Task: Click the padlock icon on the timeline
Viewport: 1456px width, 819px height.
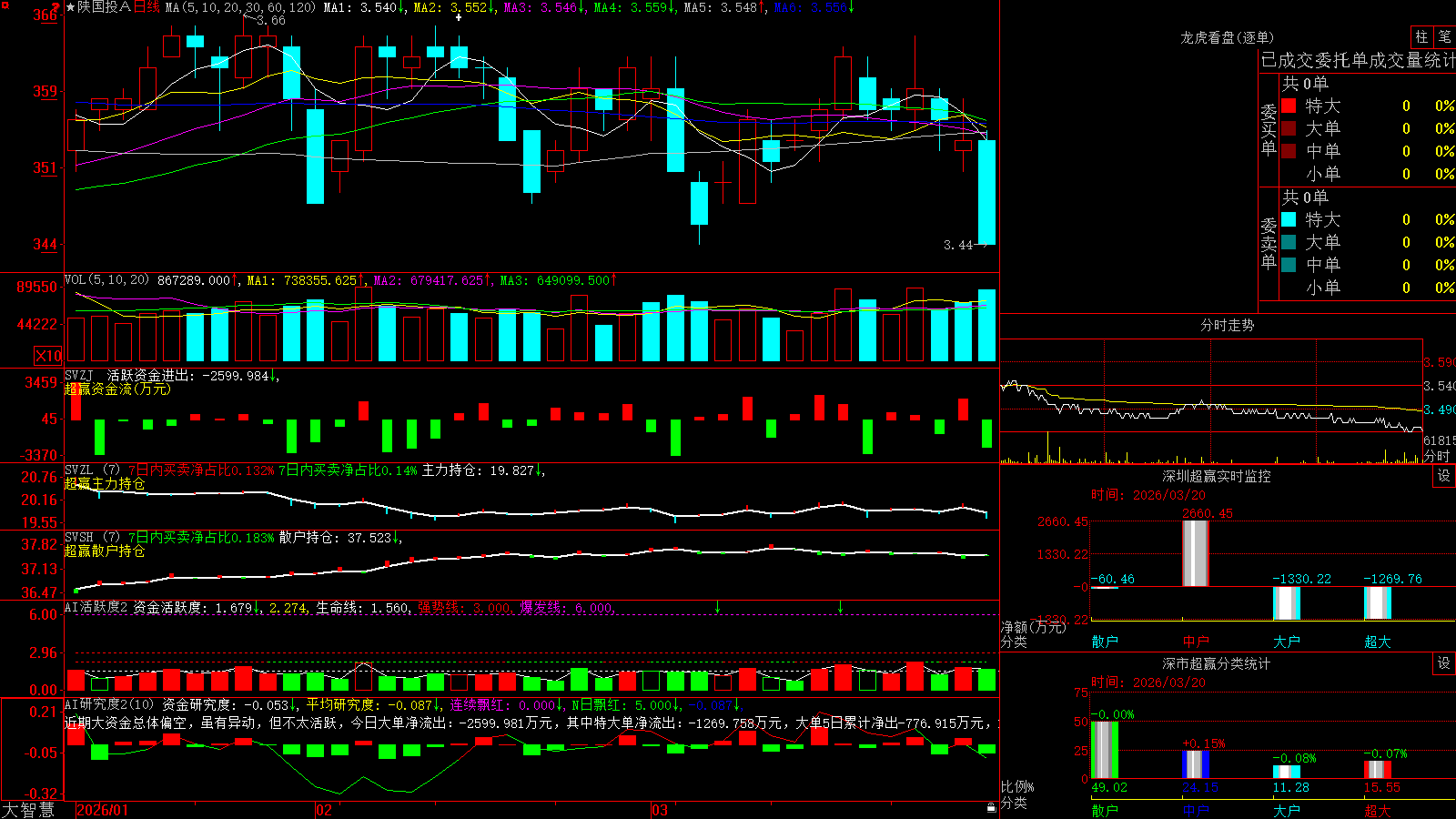Action: click(991, 808)
